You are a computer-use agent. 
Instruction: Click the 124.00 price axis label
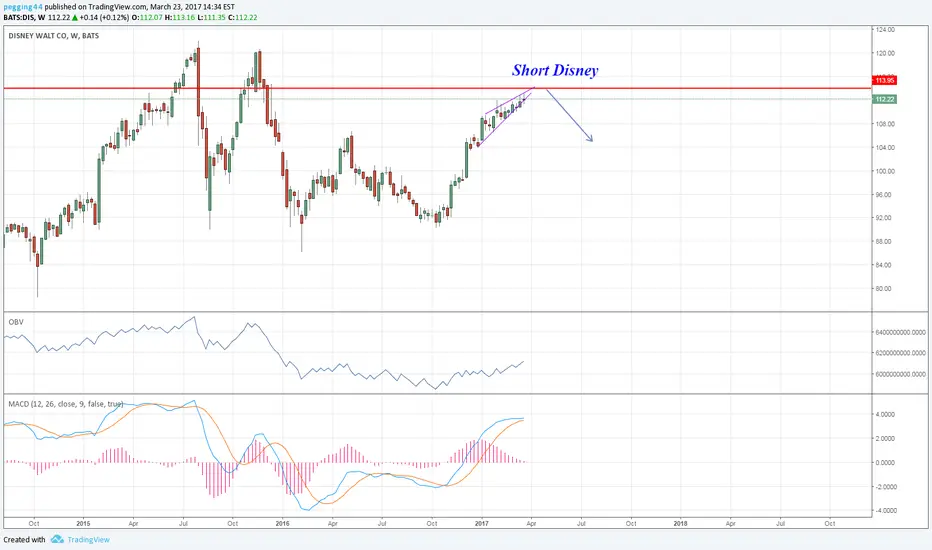886,29
